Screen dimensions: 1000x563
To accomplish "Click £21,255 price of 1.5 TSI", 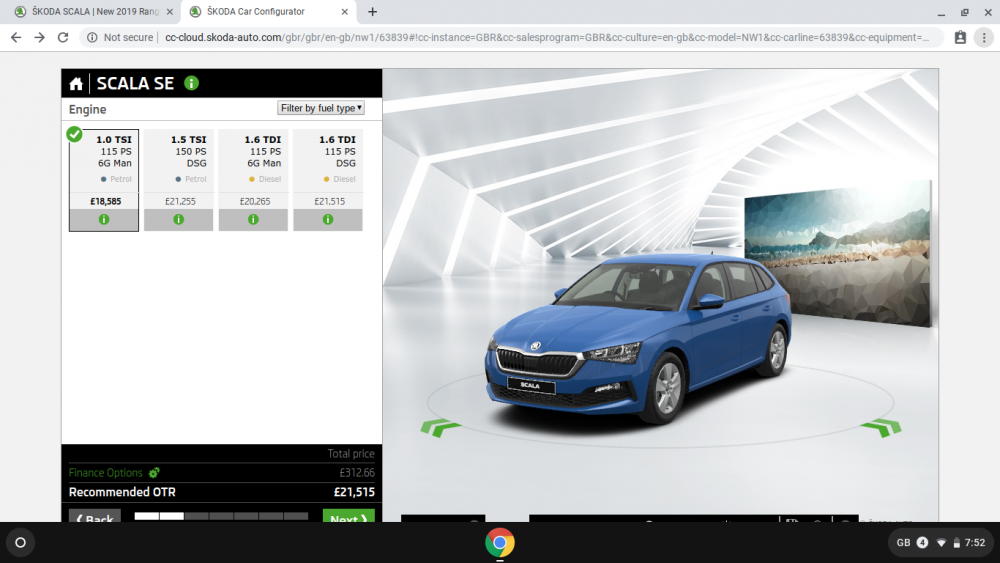I will pos(180,201).
